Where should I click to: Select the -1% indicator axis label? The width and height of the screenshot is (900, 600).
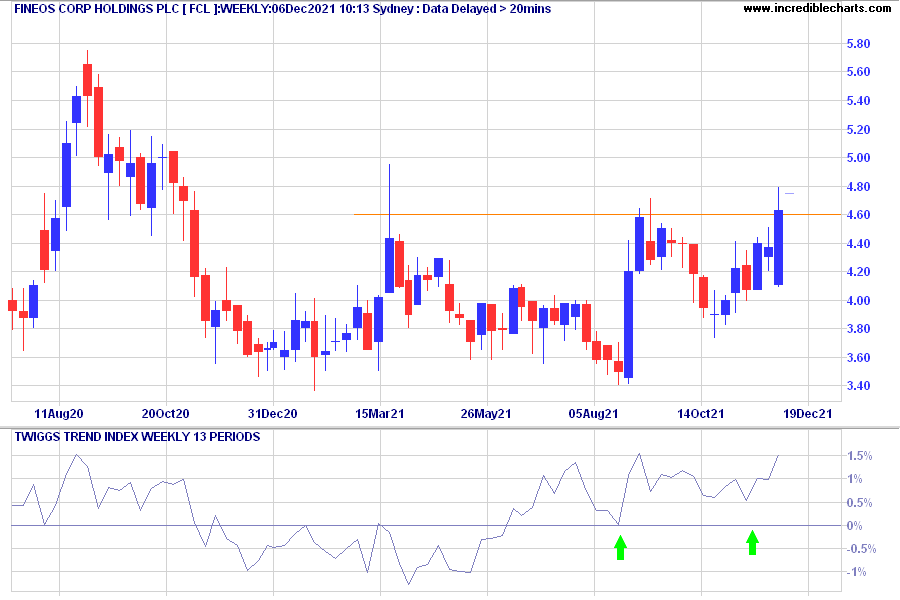pyautogui.click(x=856, y=572)
